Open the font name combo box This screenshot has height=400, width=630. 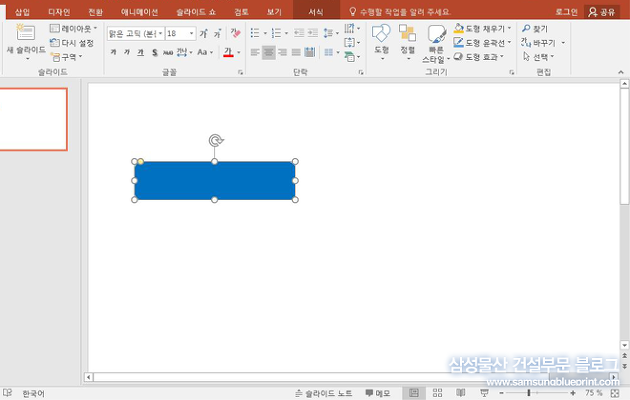click(x=135, y=33)
